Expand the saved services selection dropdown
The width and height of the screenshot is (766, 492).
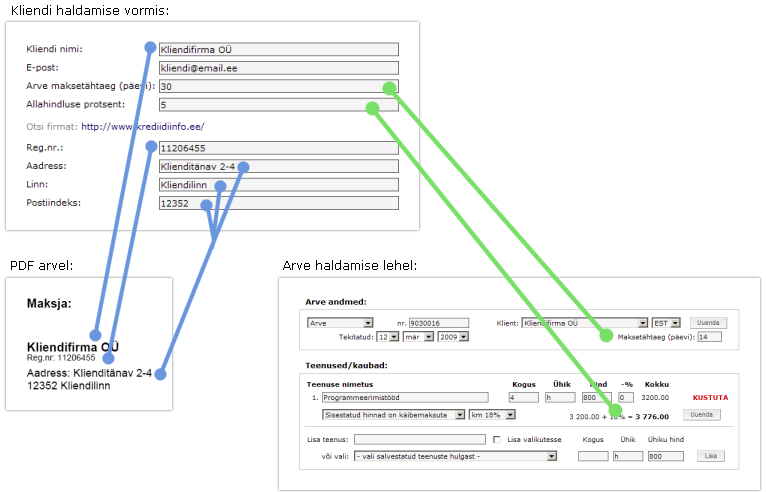click(455, 456)
